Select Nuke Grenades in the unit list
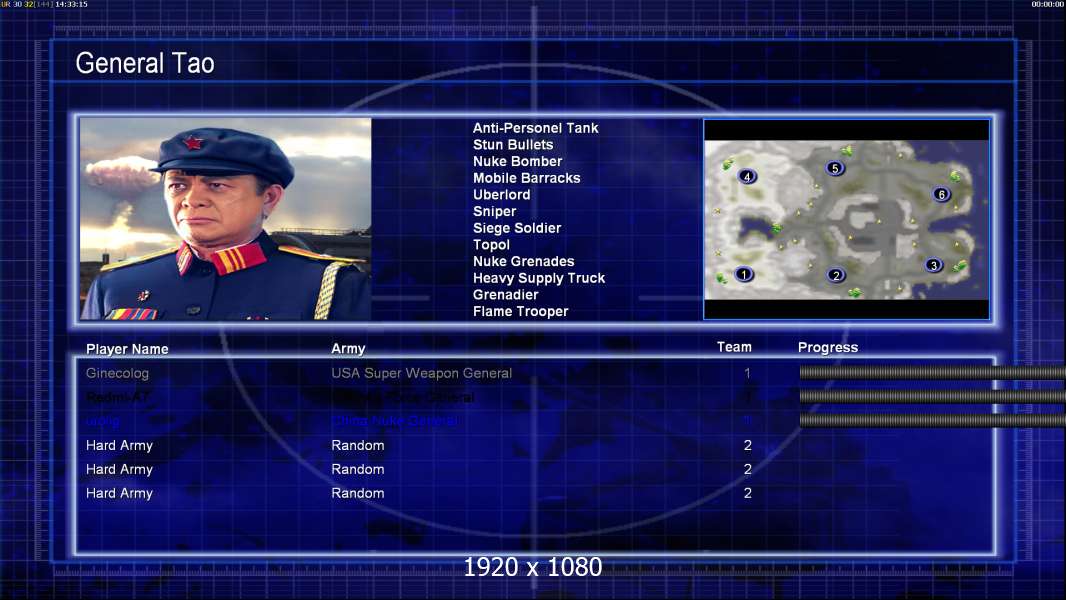 pyautogui.click(x=523, y=262)
